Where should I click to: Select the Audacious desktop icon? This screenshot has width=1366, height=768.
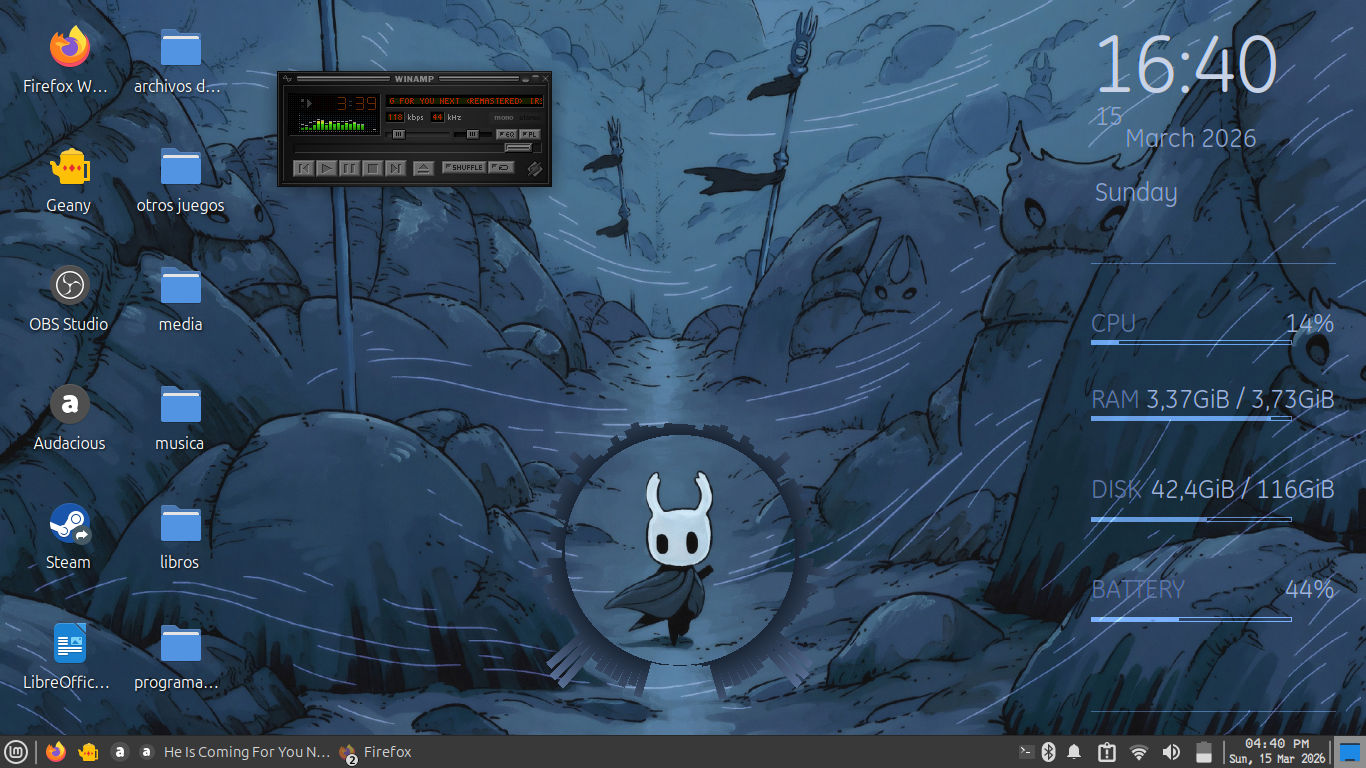coord(69,415)
